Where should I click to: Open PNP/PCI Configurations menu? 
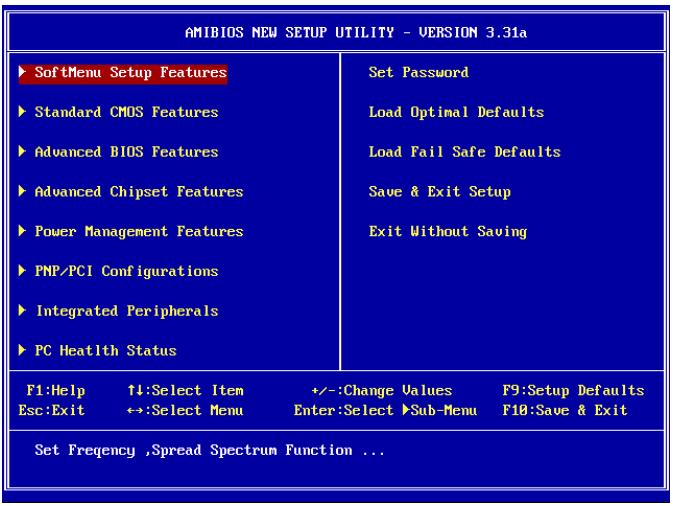click(126, 271)
